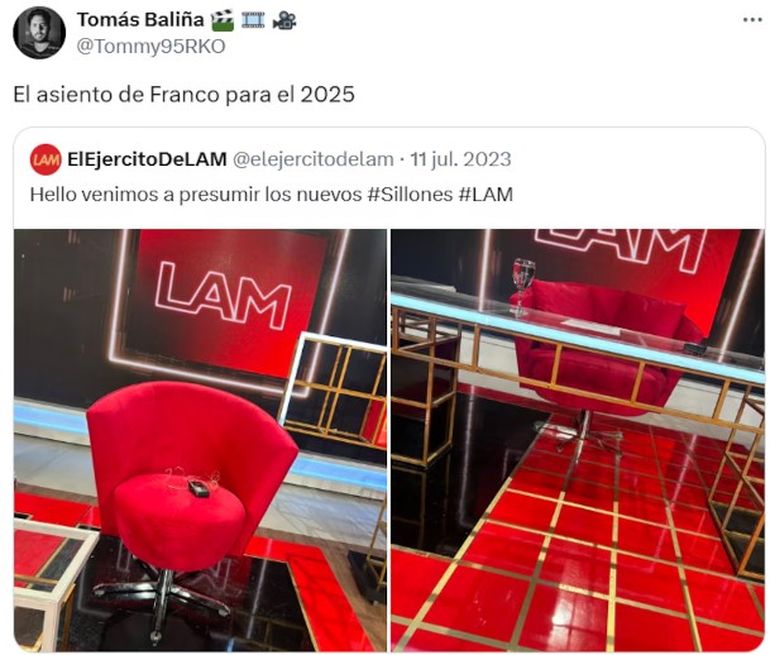
Task: Click the film frames emoji
Action: (253, 21)
